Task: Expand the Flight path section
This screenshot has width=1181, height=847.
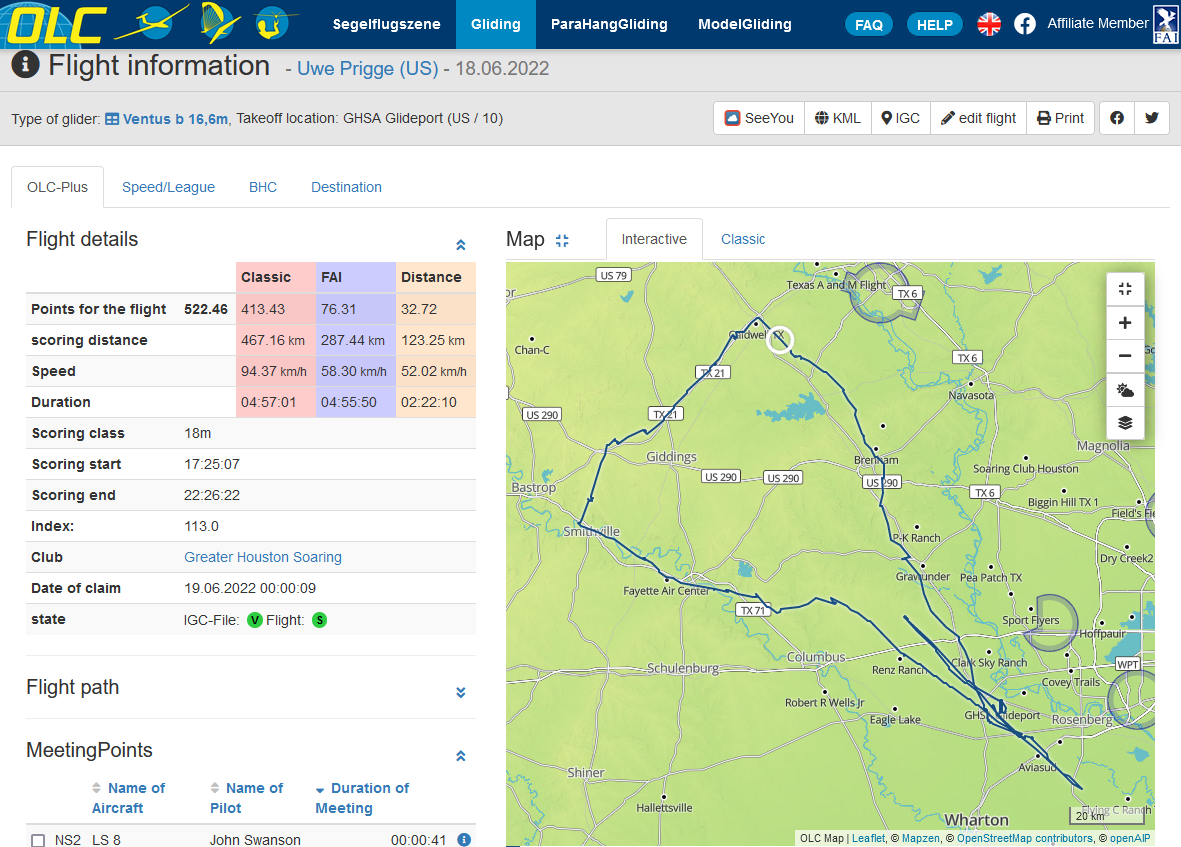Action: pos(461,692)
